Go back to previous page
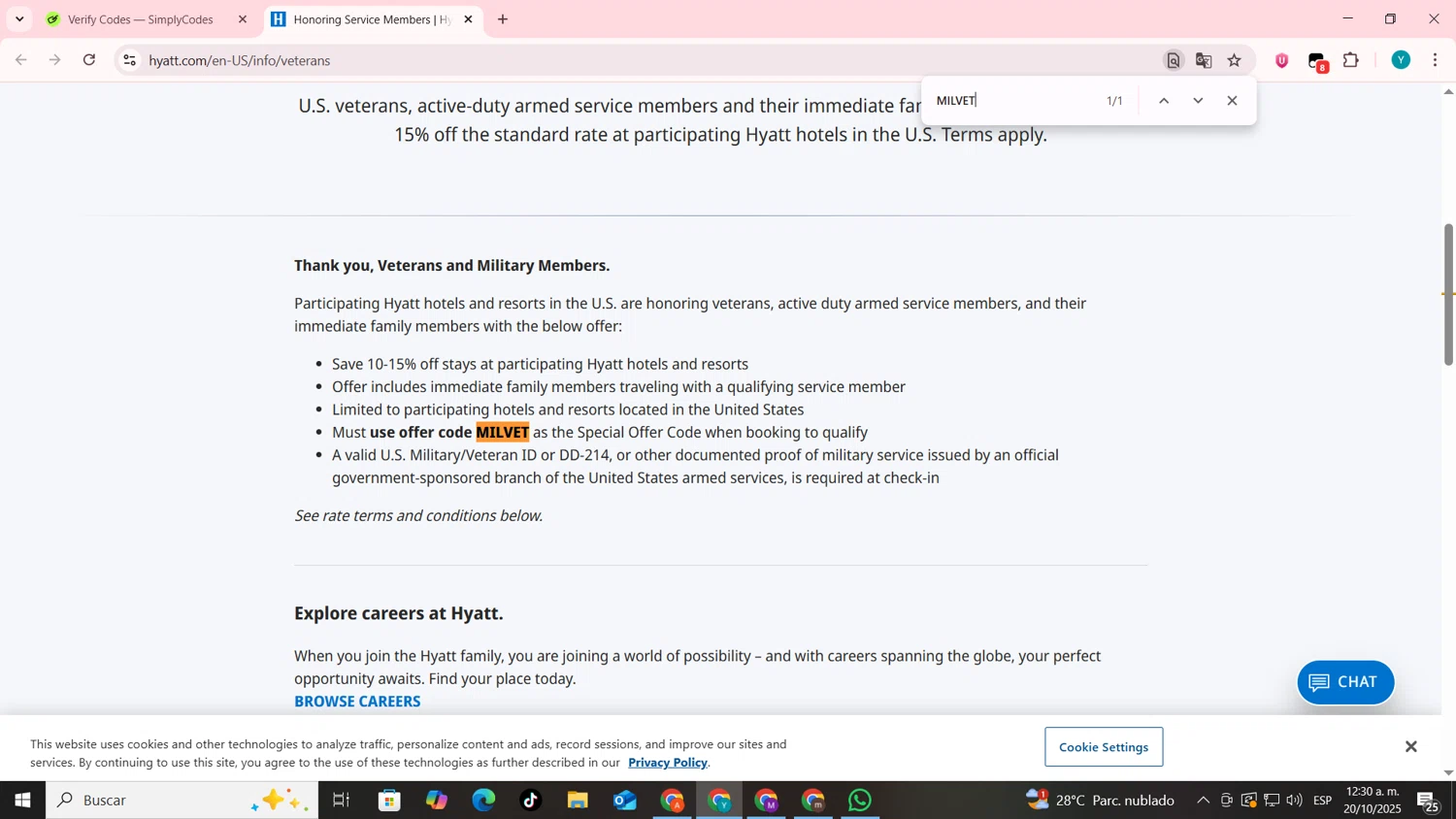Image resolution: width=1456 pixels, height=819 pixels. [21, 60]
